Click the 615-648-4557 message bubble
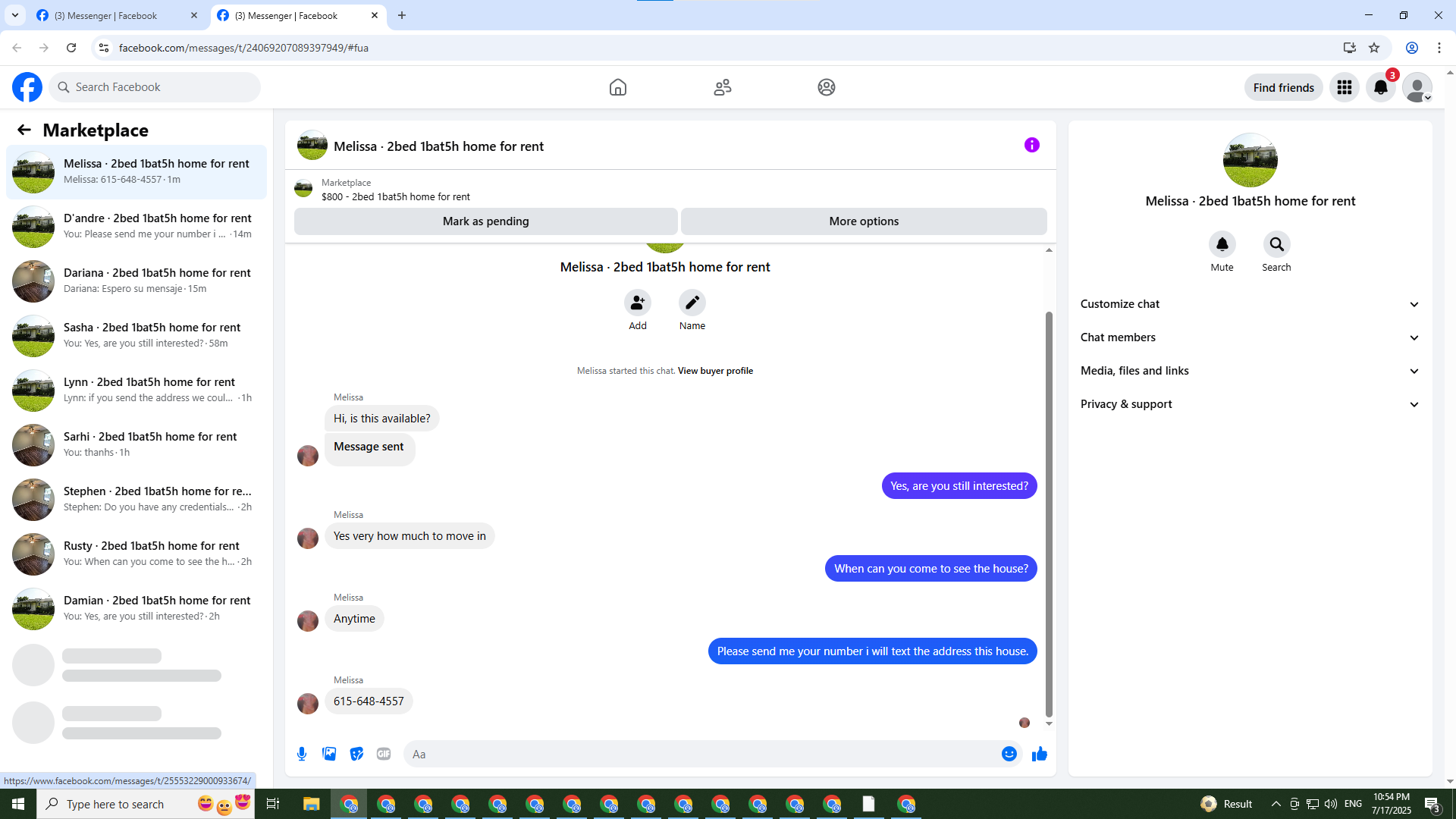Image resolution: width=1456 pixels, height=819 pixels. pyautogui.click(x=369, y=701)
